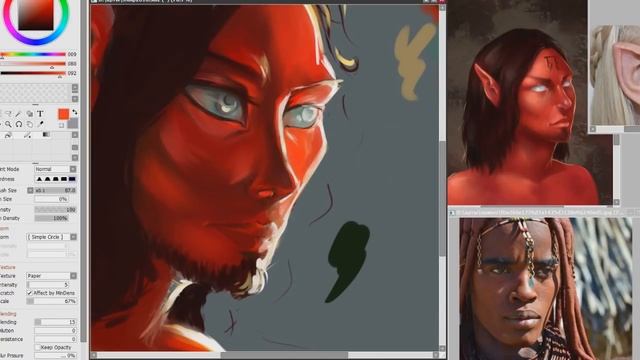Screen dimensions: 640x360
Task: Click the main canvas vertical scrollbar
Action: 442,198
